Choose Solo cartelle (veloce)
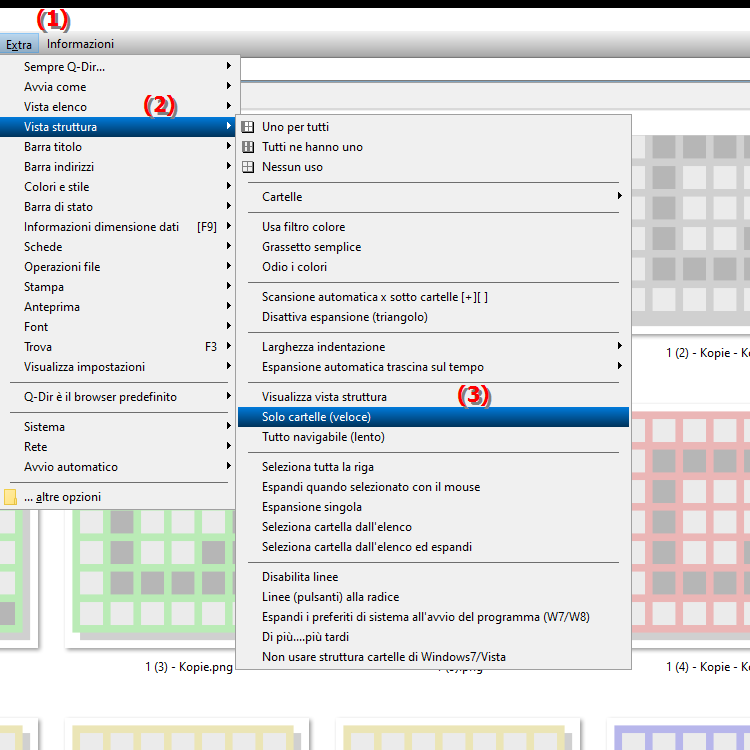The width and height of the screenshot is (750, 750). pyautogui.click(x=433, y=417)
